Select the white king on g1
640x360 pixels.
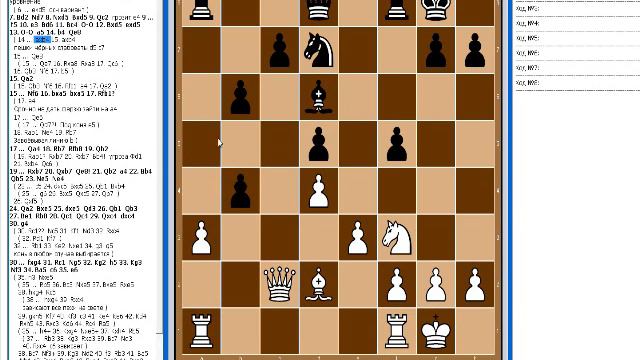[436, 331]
